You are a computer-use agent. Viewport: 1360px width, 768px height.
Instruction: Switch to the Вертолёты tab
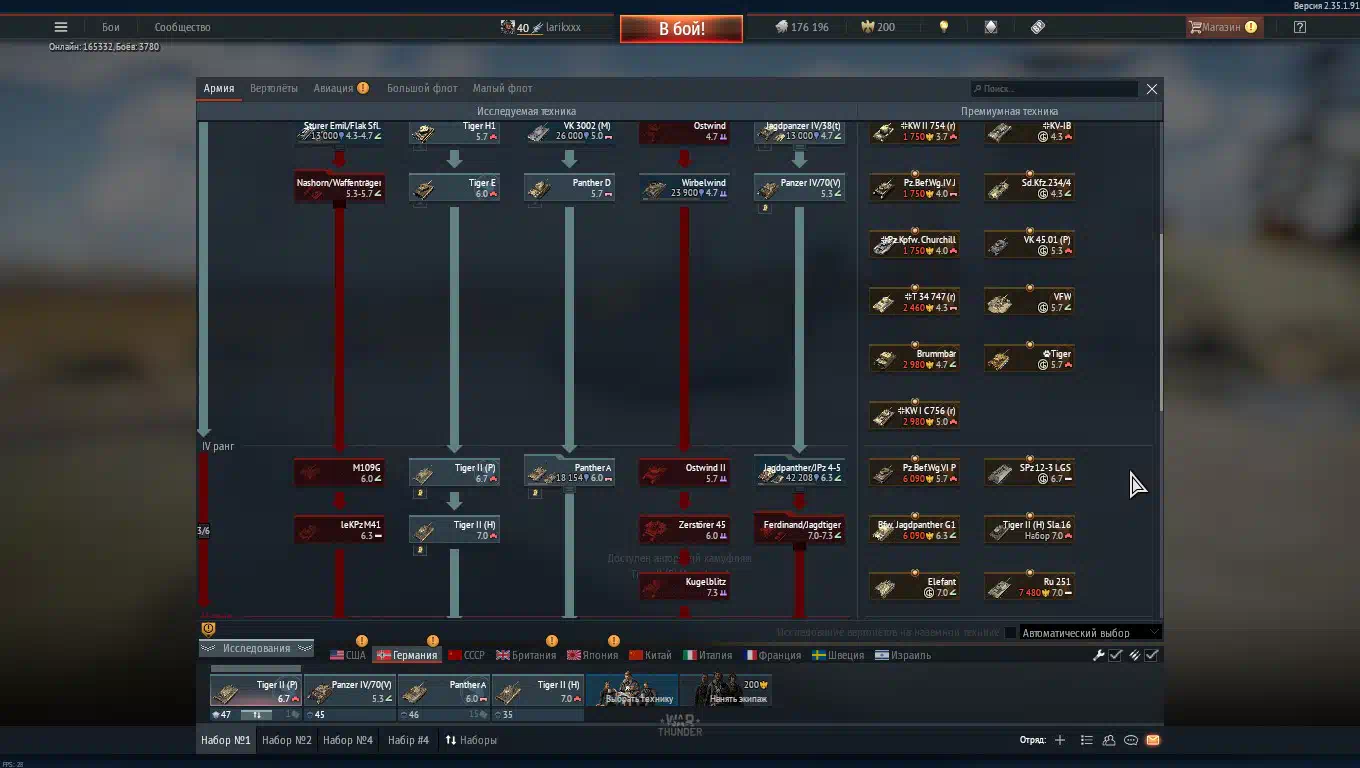coord(274,88)
